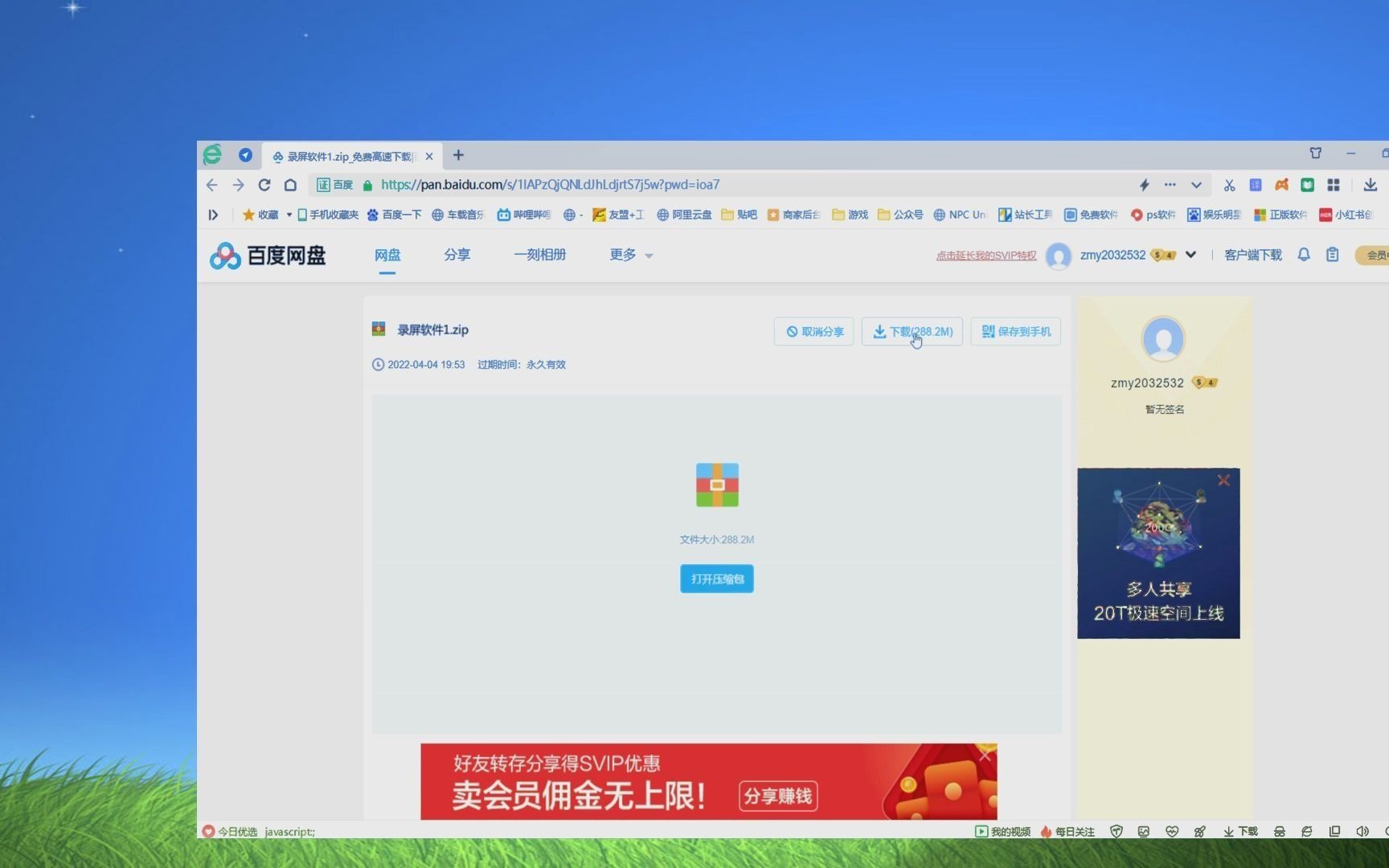Click the 百度网盘 logo
The height and width of the screenshot is (868, 1389).
tap(268, 256)
